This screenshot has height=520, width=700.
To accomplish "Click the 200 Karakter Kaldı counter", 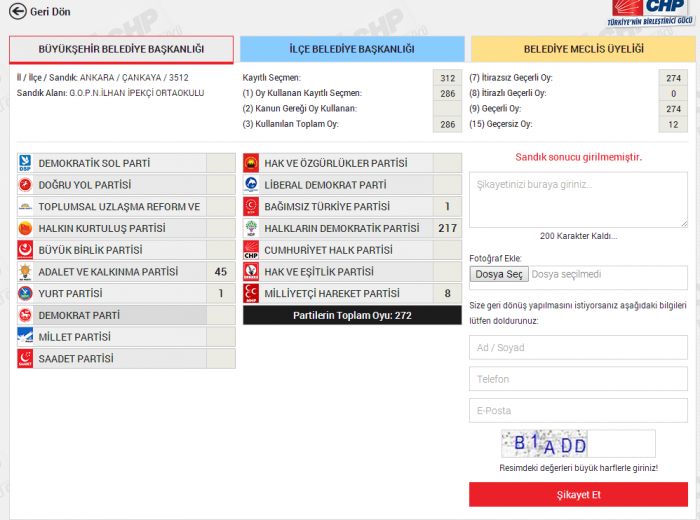I will (578, 236).
